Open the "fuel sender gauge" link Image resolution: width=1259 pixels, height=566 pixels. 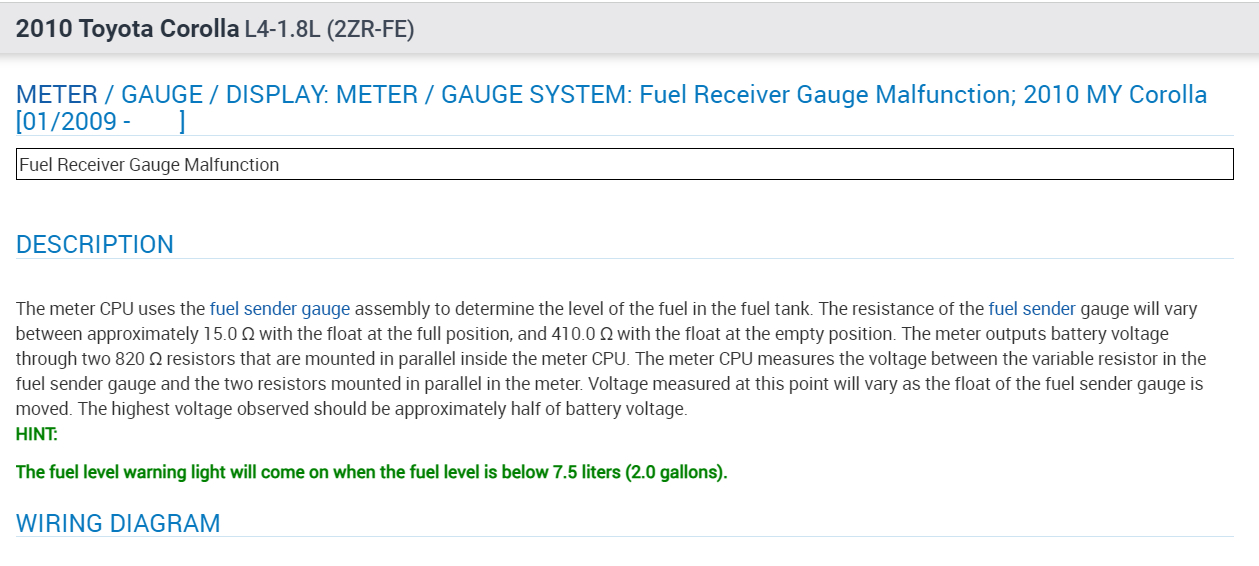pos(279,309)
